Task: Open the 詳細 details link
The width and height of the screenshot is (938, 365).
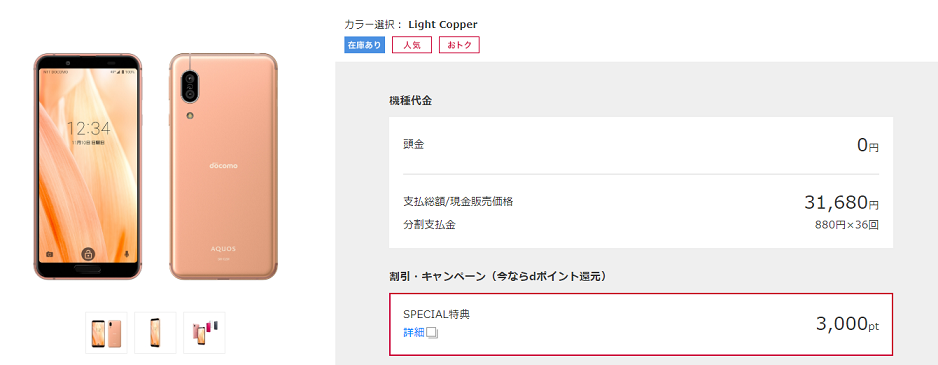Action: (414, 333)
